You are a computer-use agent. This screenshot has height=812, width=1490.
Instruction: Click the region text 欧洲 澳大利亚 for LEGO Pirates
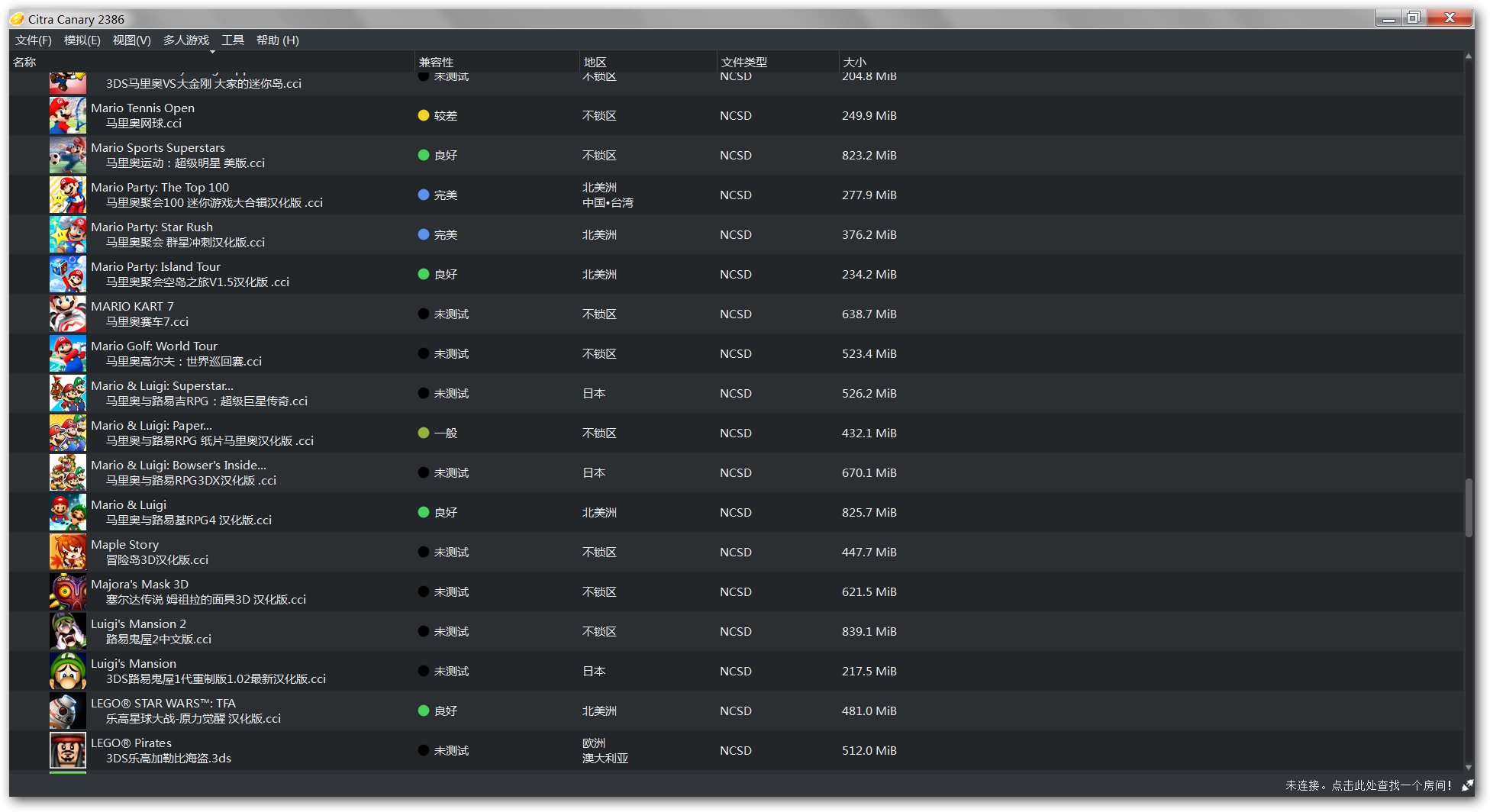click(605, 751)
